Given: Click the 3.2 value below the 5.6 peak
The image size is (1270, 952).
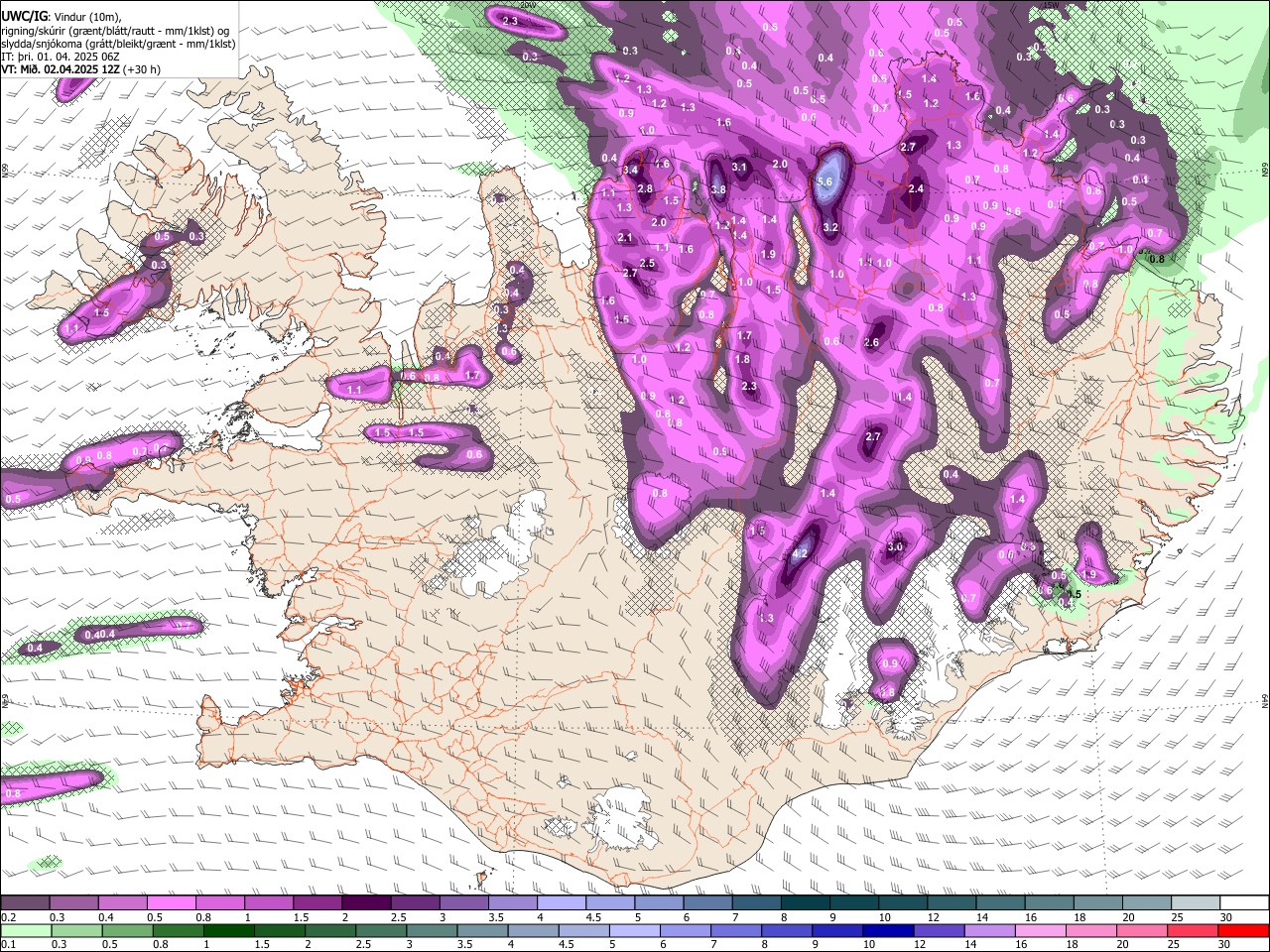Looking at the screenshot, I should (831, 227).
